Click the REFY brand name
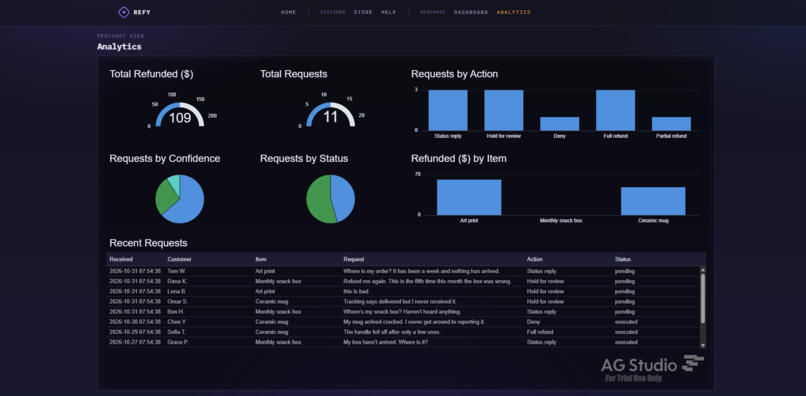Screen dimensions: 806x396 coord(142,12)
